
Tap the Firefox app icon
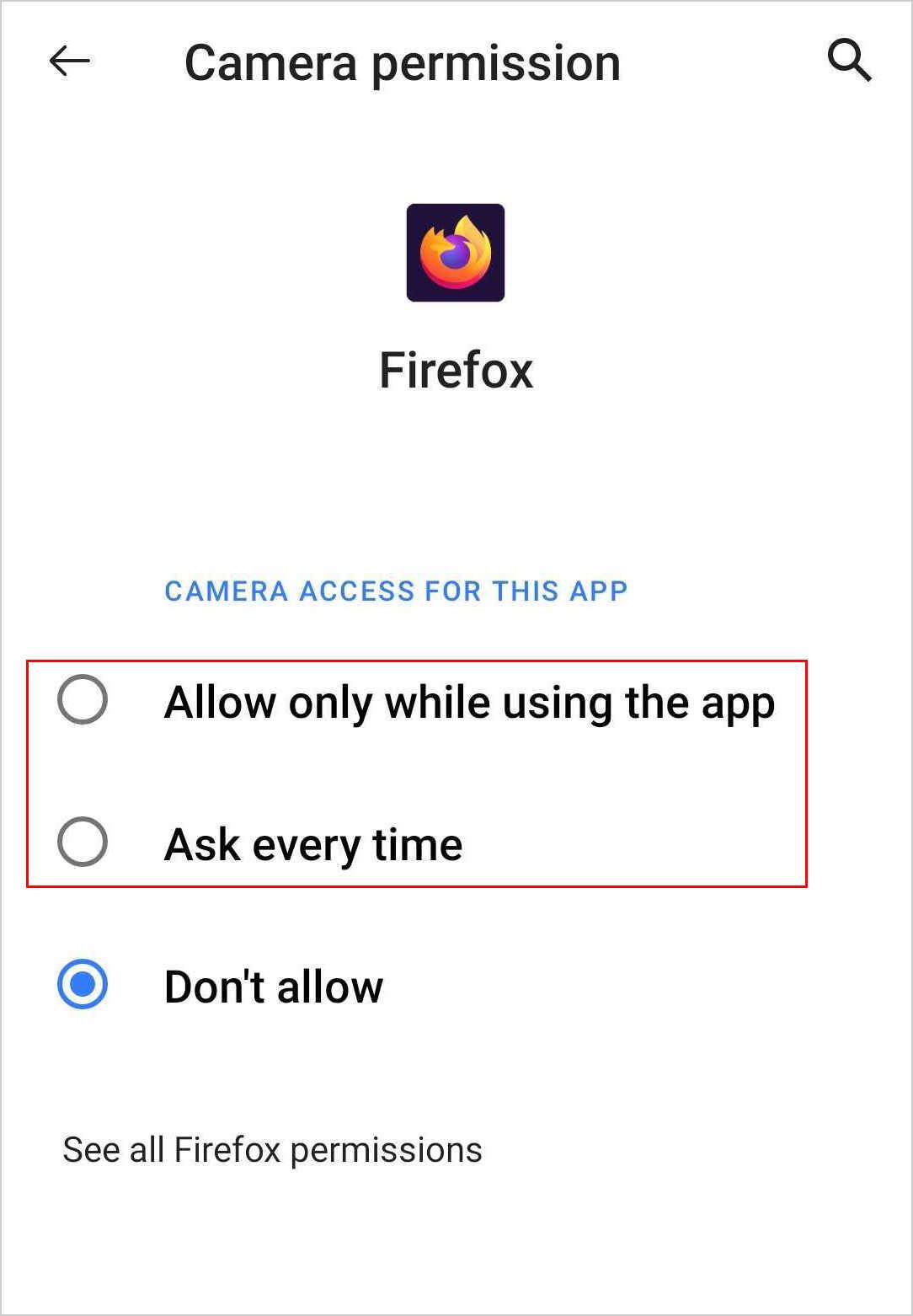(x=456, y=253)
